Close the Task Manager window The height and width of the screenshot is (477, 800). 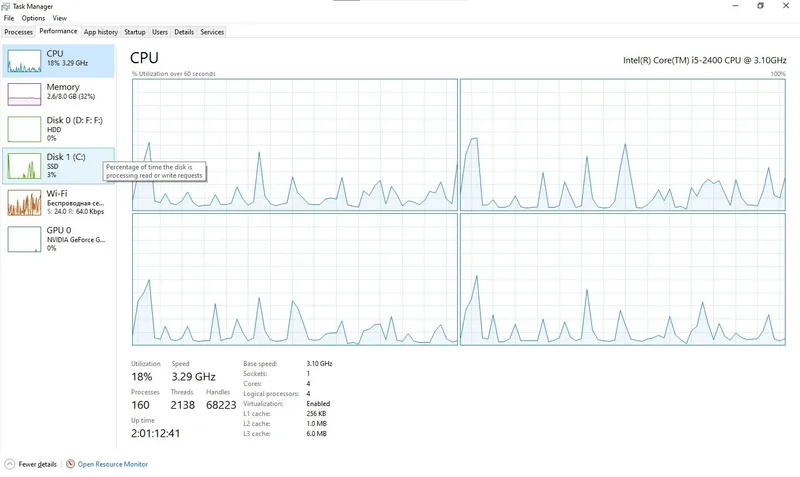coord(786,6)
